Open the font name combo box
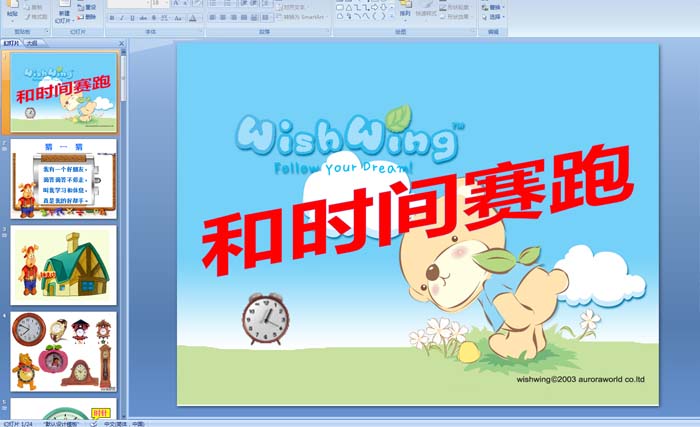Image resolution: width=700 pixels, height=427 pixels. 129,4
